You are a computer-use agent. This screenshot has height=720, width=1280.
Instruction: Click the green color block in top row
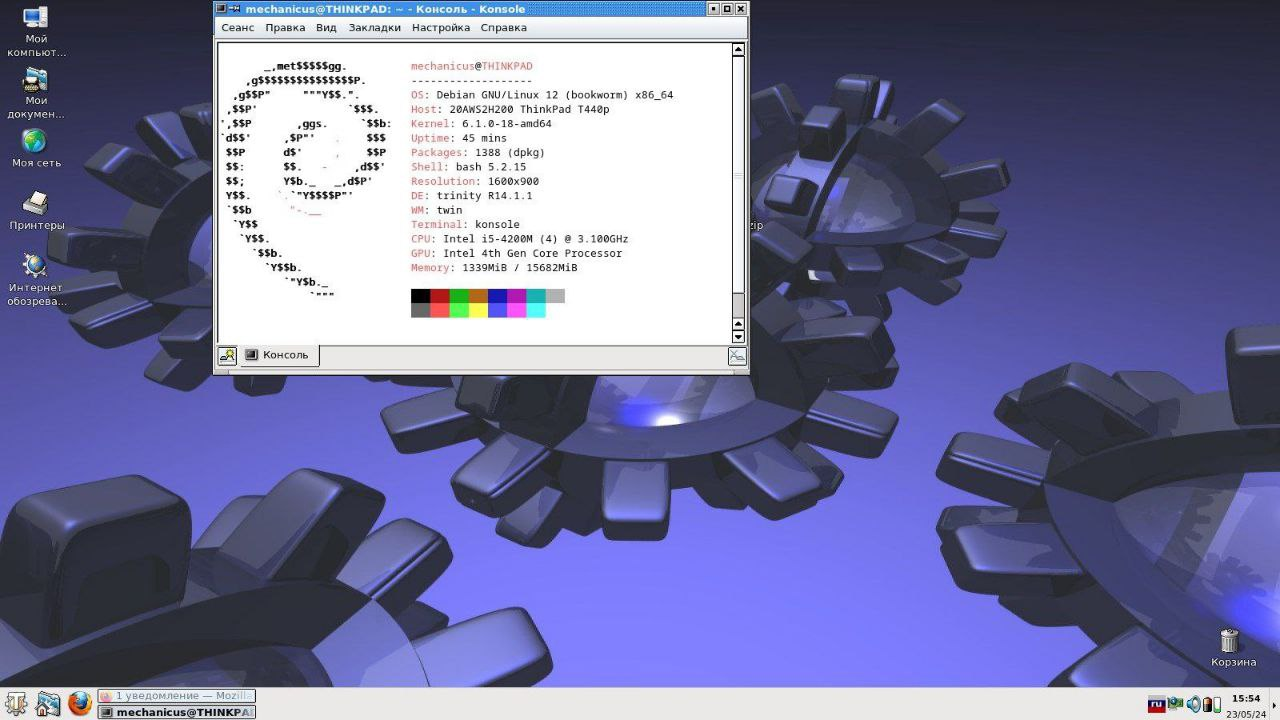click(x=459, y=296)
